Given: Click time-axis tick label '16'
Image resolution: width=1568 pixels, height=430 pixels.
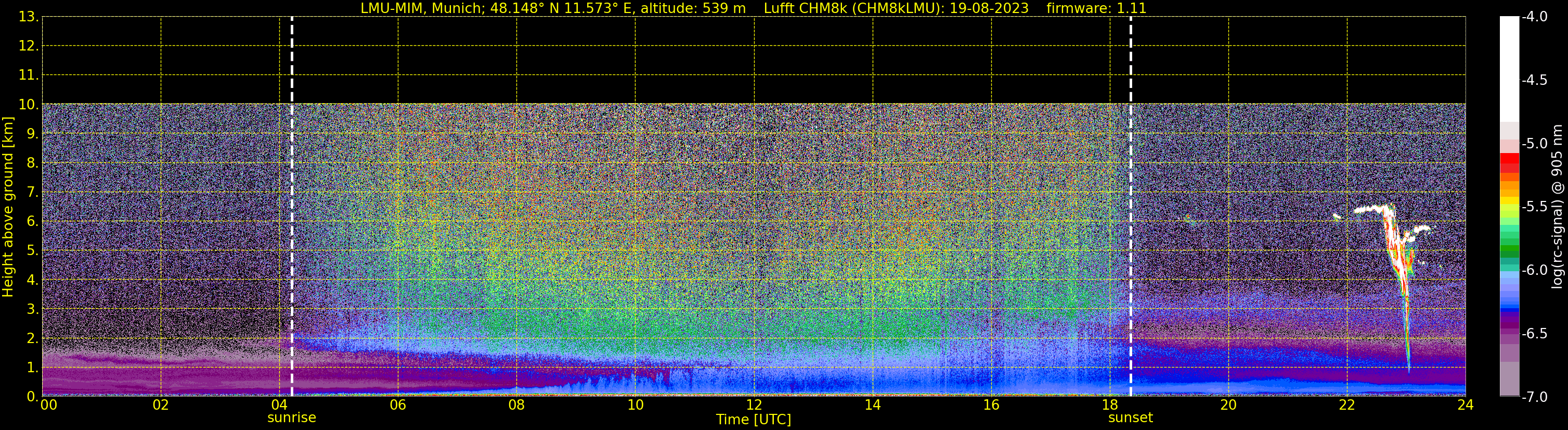Looking at the screenshot, I should [x=992, y=405].
